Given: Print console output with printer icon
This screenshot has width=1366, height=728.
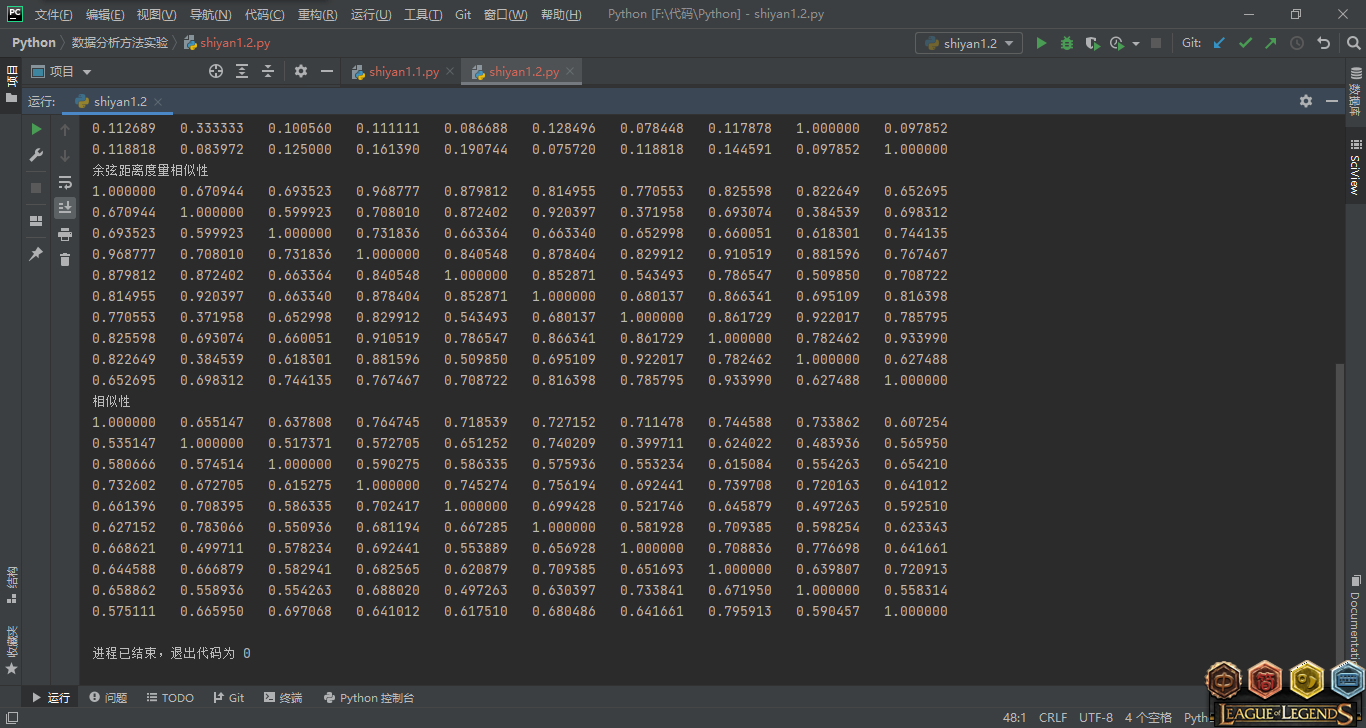Looking at the screenshot, I should click(x=65, y=234).
